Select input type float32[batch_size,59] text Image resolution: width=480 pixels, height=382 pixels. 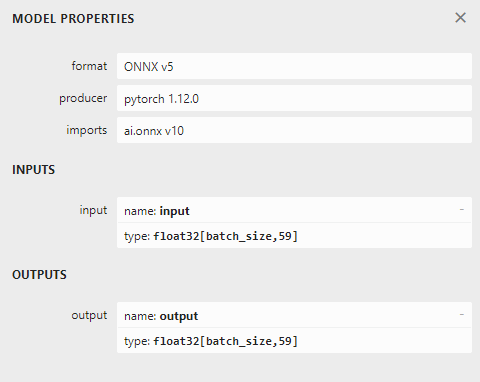(225, 236)
